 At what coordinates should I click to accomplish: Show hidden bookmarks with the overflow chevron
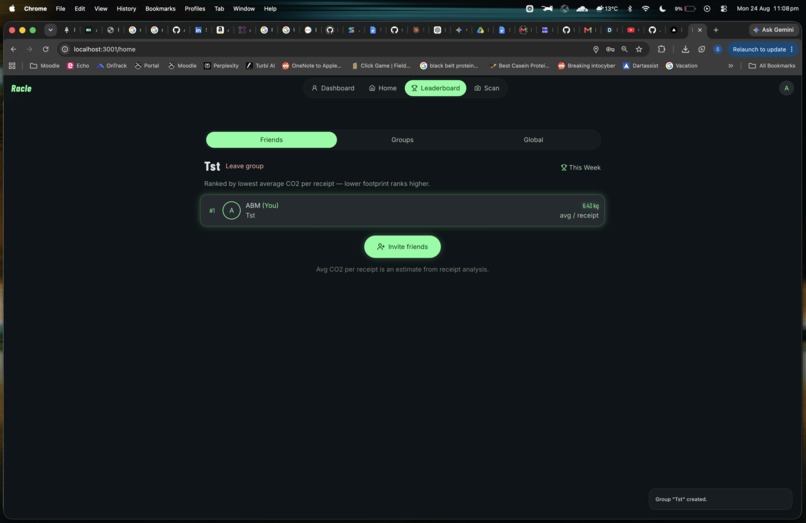point(730,66)
